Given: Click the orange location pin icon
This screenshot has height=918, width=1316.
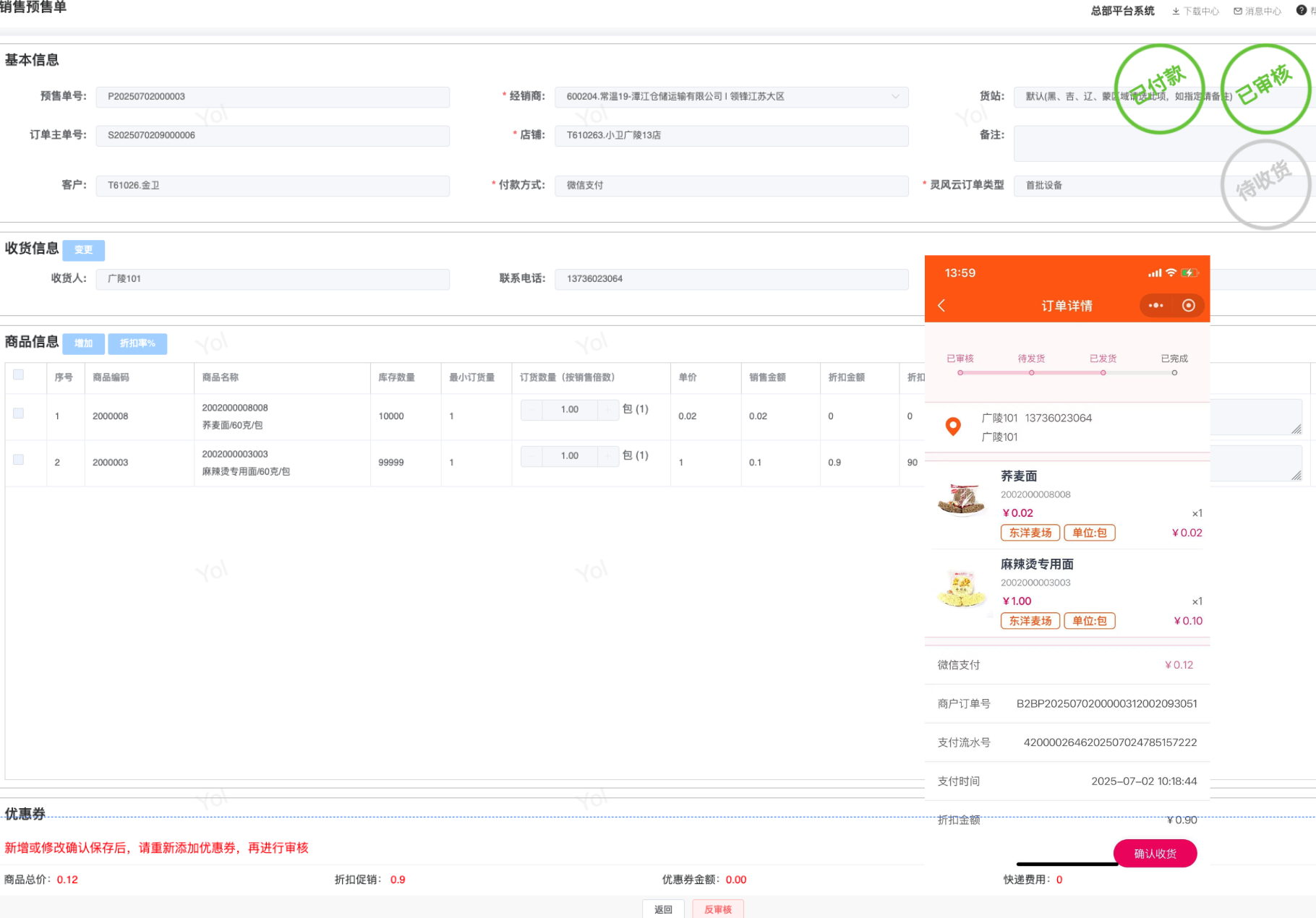Looking at the screenshot, I should click(953, 426).
